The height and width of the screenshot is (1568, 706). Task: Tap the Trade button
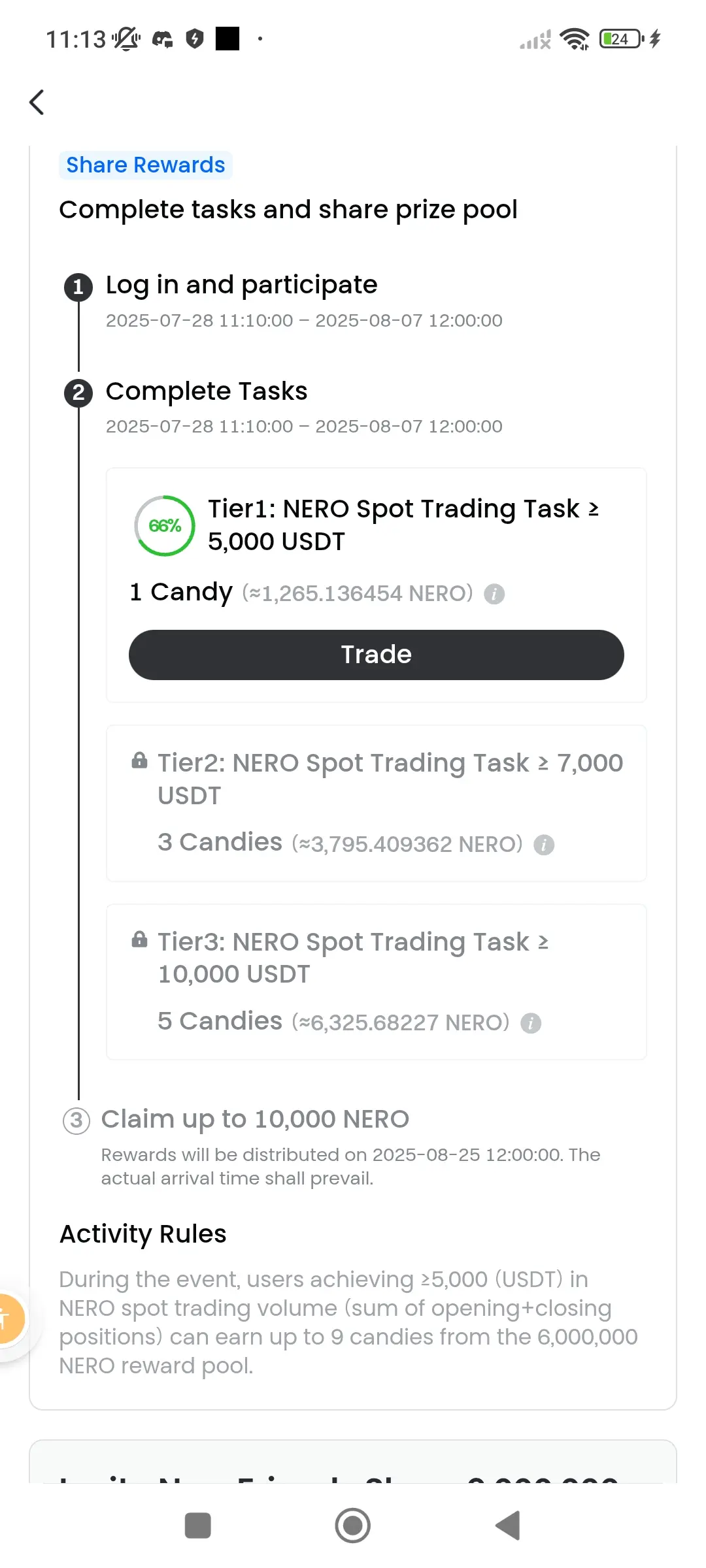(x=377, y=655)
